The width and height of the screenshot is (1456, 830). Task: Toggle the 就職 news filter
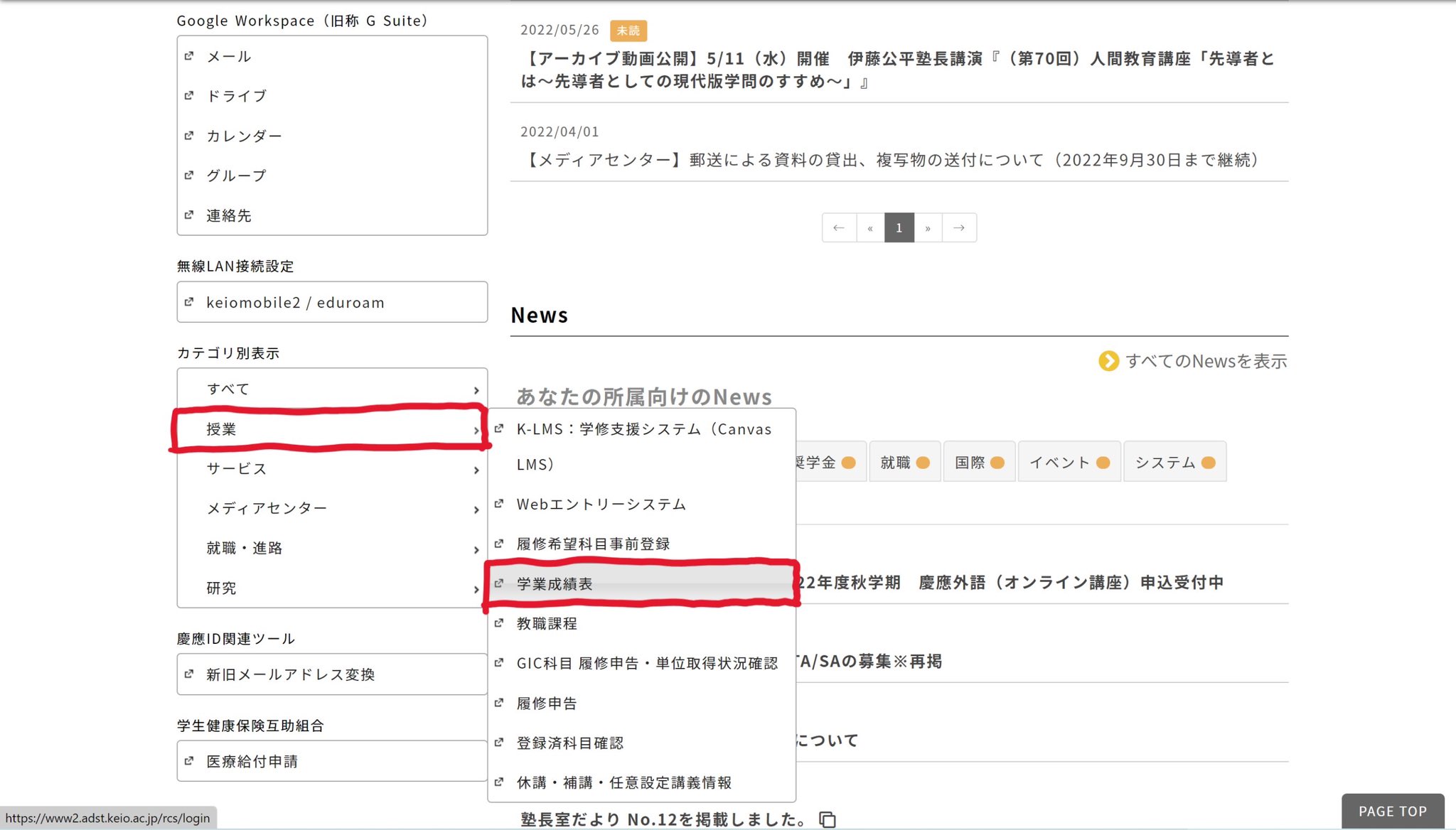tap(904, 462)
